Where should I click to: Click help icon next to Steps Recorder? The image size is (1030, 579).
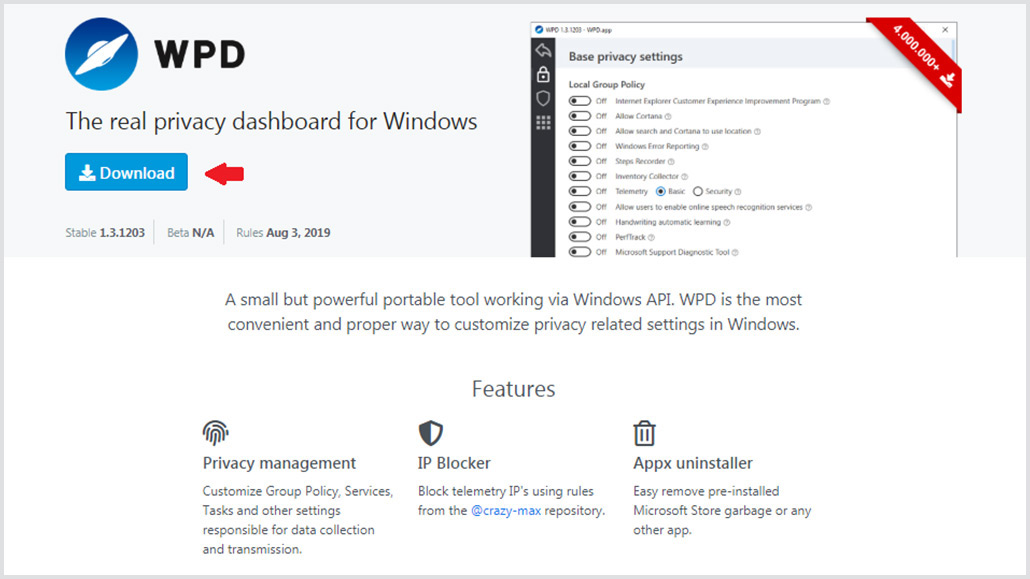[x=671, y=162]
